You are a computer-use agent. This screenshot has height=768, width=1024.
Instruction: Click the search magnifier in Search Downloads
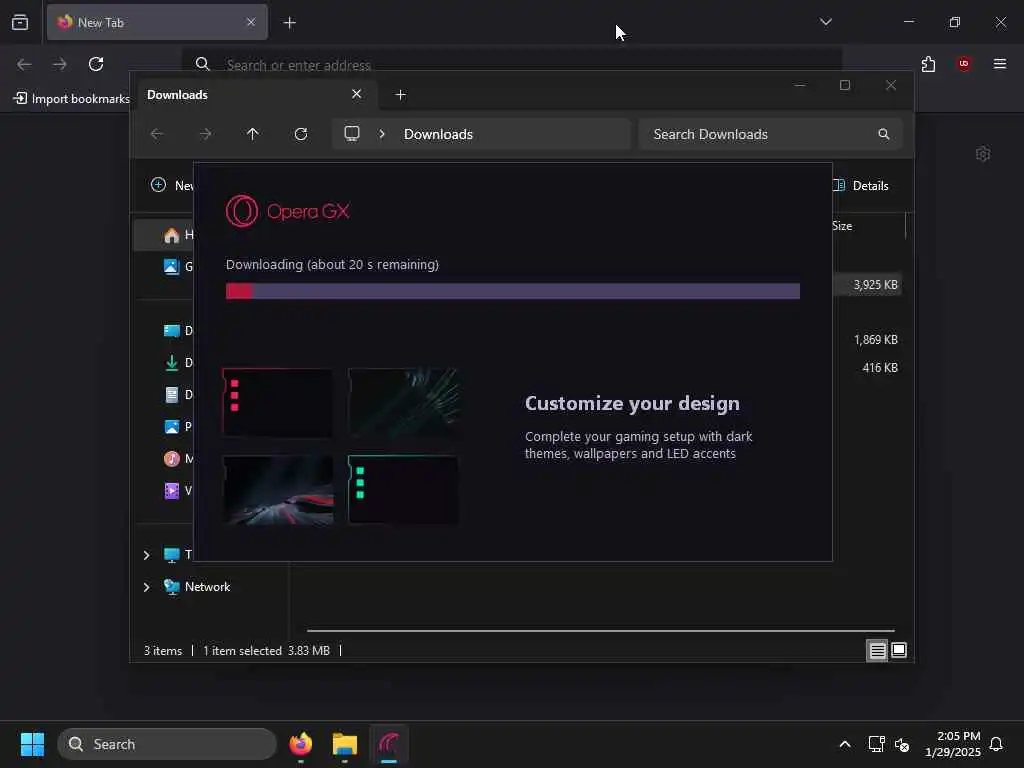pos(884,134)
